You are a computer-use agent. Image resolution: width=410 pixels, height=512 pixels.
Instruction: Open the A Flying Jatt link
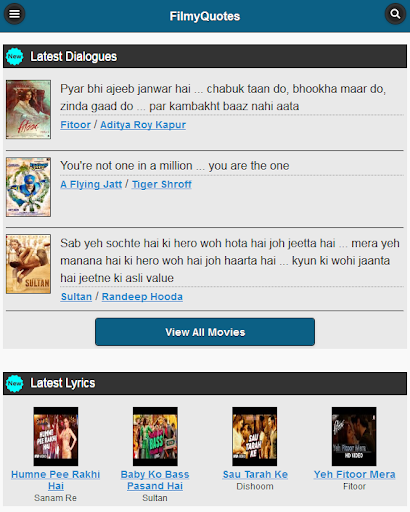point(91,184)
